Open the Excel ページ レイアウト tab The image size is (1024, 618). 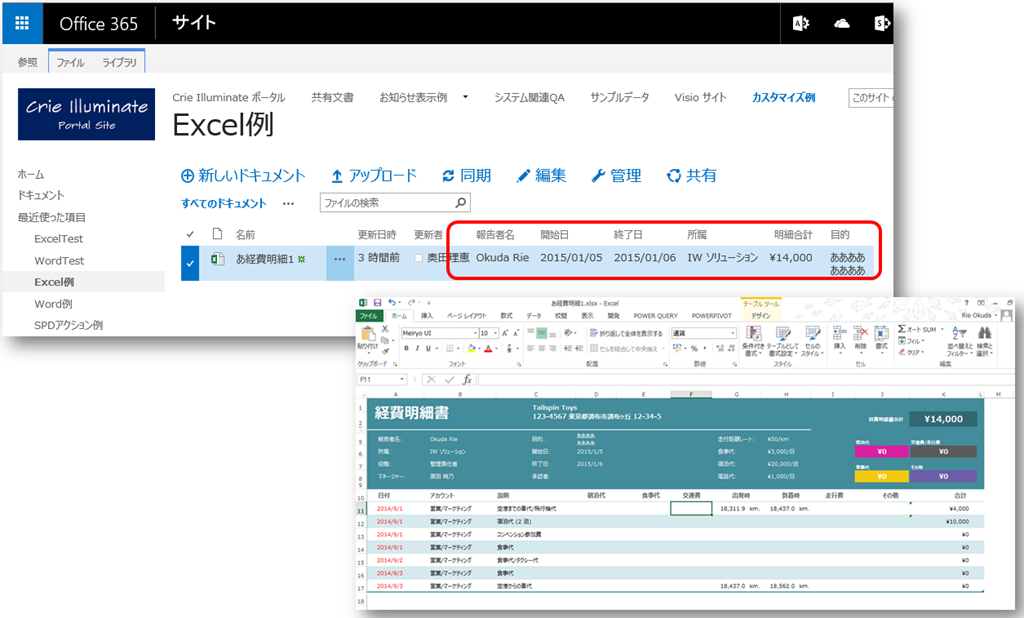coord(466,316)
